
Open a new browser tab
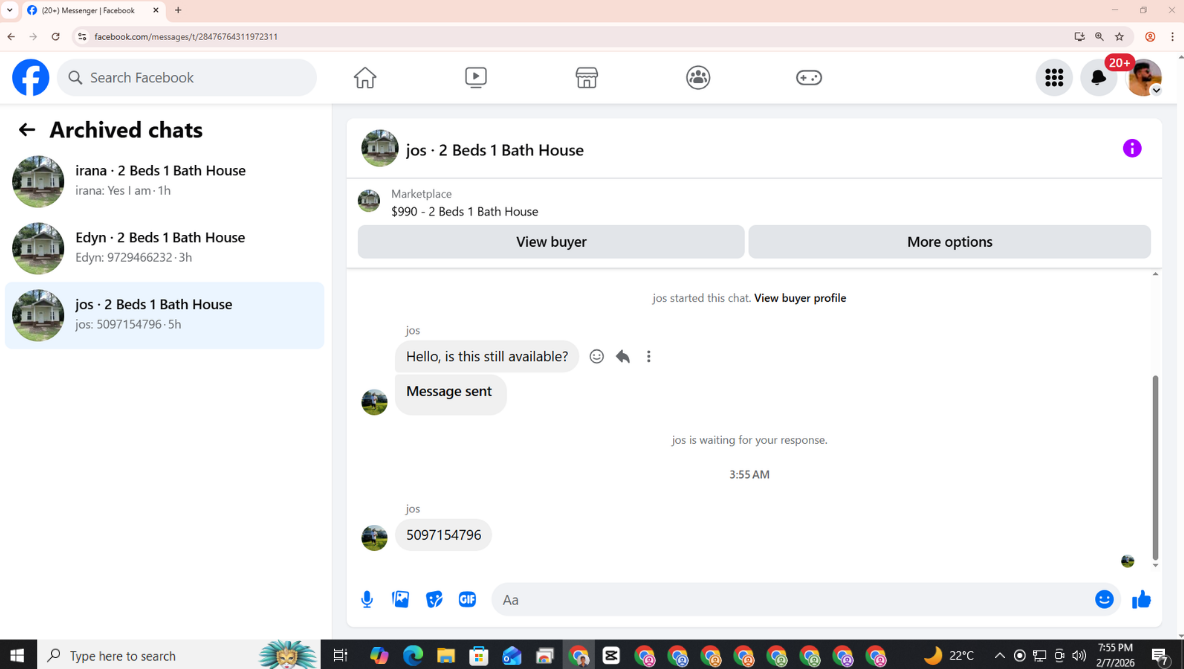click(178, 11)
